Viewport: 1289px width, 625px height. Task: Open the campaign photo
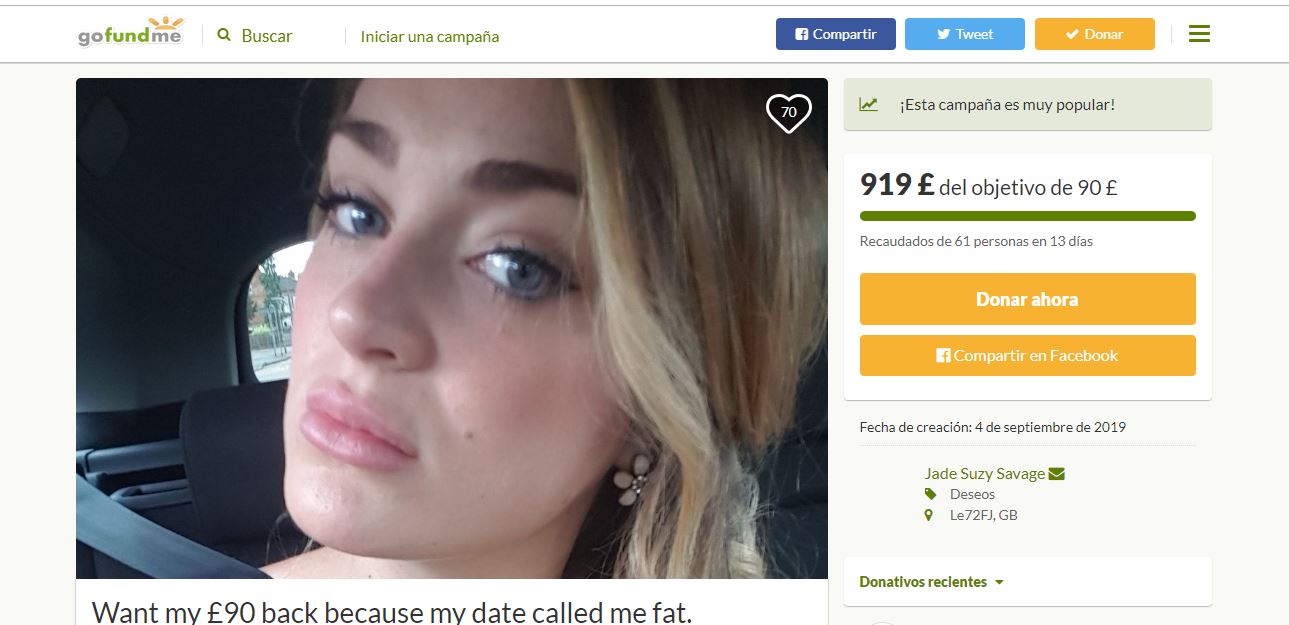click(452, 328)
